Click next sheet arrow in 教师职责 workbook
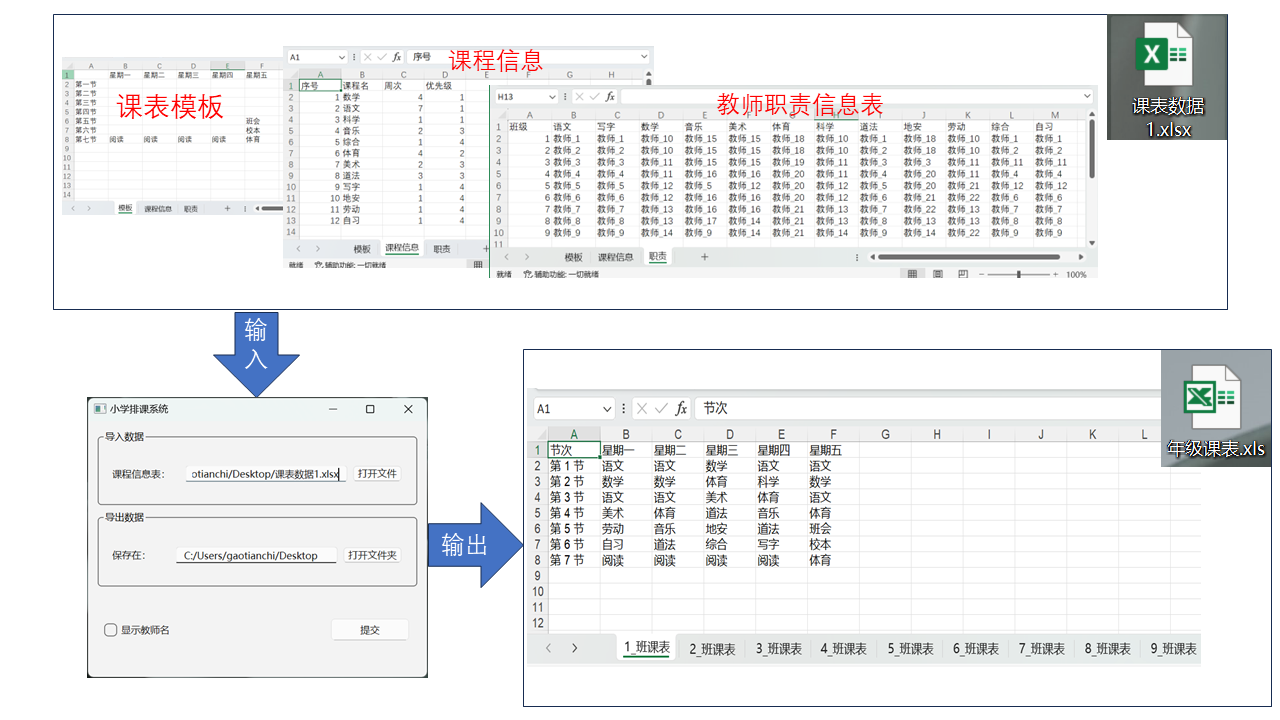1280x720 pixels. (527, 257)
